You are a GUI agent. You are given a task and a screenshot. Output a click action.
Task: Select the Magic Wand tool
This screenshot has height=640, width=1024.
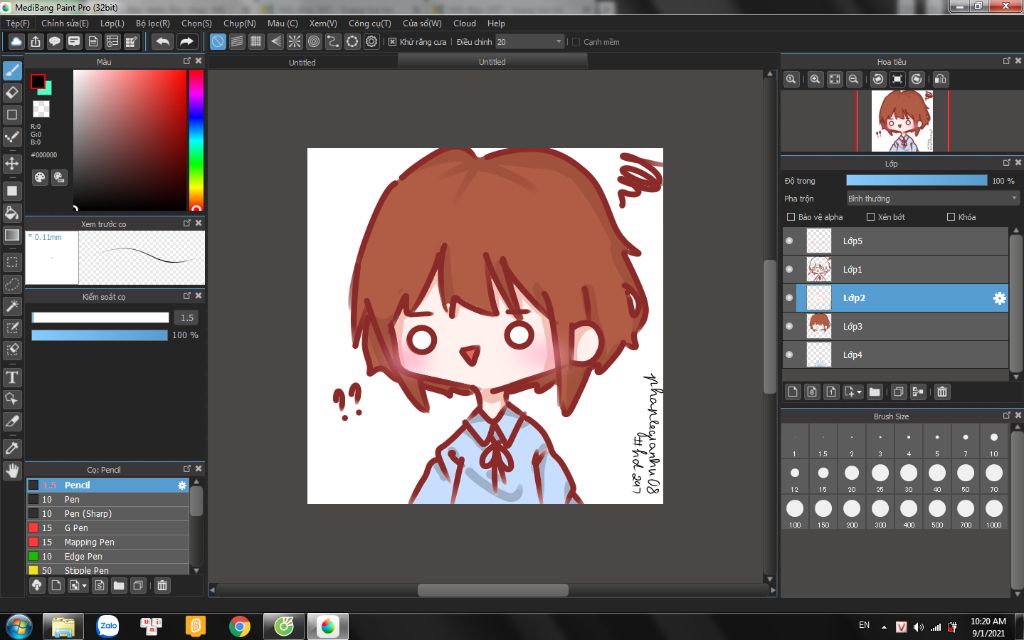pyautogui.click(x=12, y=306)
